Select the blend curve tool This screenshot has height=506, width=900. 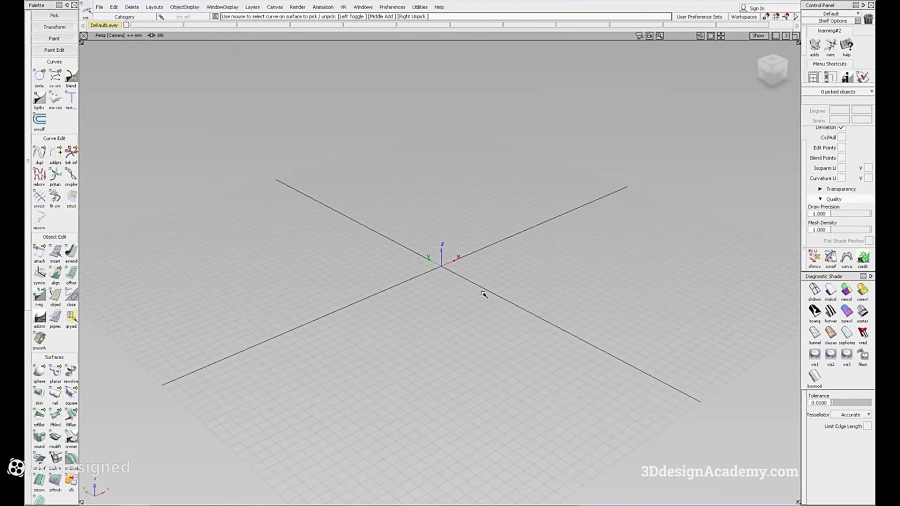click(x=71, y=76)
